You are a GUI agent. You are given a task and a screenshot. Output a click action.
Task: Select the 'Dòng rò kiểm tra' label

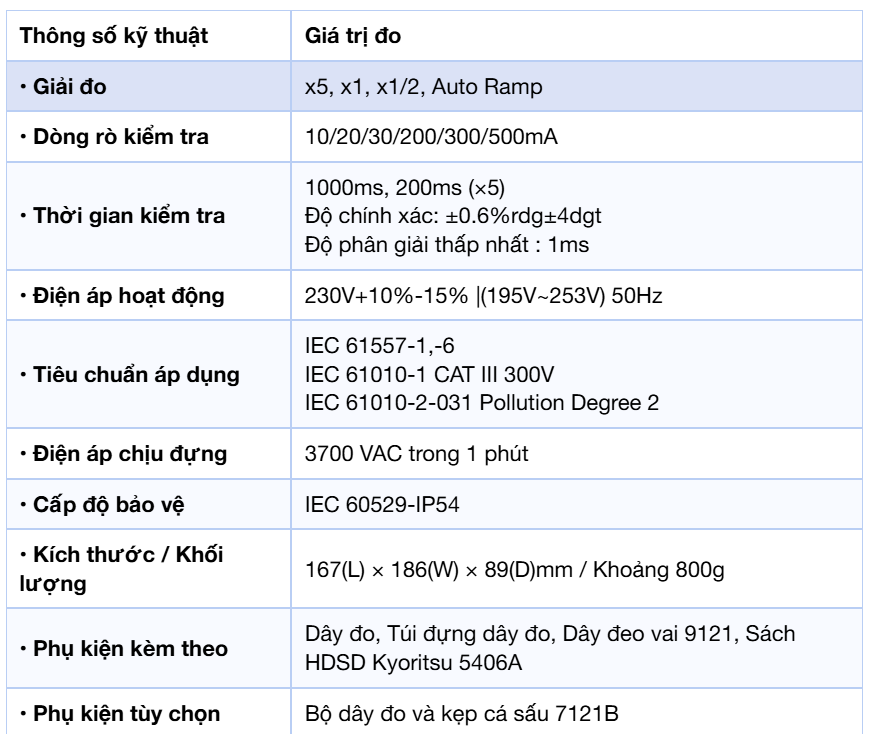pyautogui.click(x=114, y=137)
